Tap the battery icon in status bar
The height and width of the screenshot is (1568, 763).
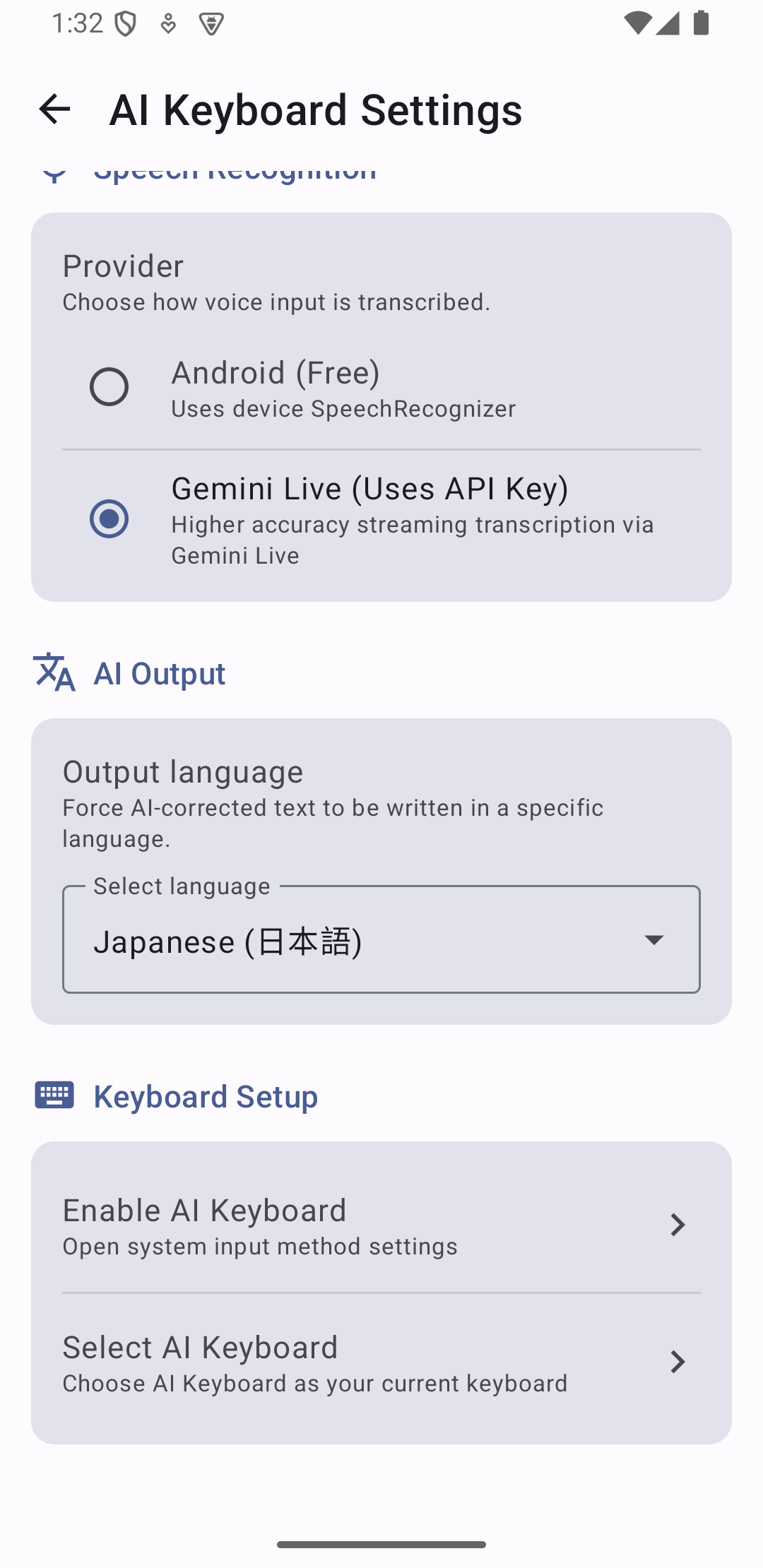pyautogui.click(x=701, y=23)
